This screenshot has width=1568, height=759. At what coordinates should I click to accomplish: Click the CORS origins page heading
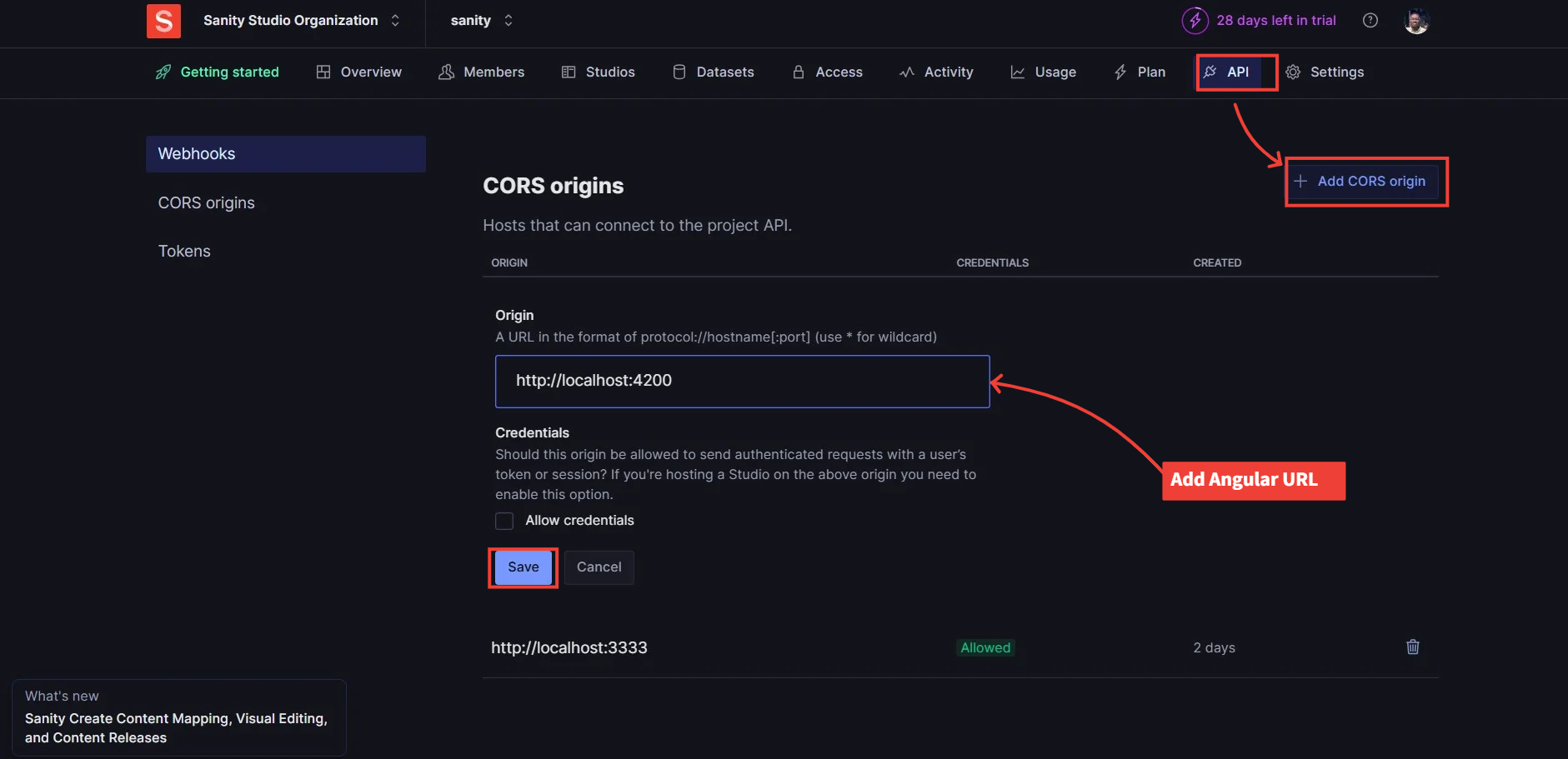click(x=554, y=186)
